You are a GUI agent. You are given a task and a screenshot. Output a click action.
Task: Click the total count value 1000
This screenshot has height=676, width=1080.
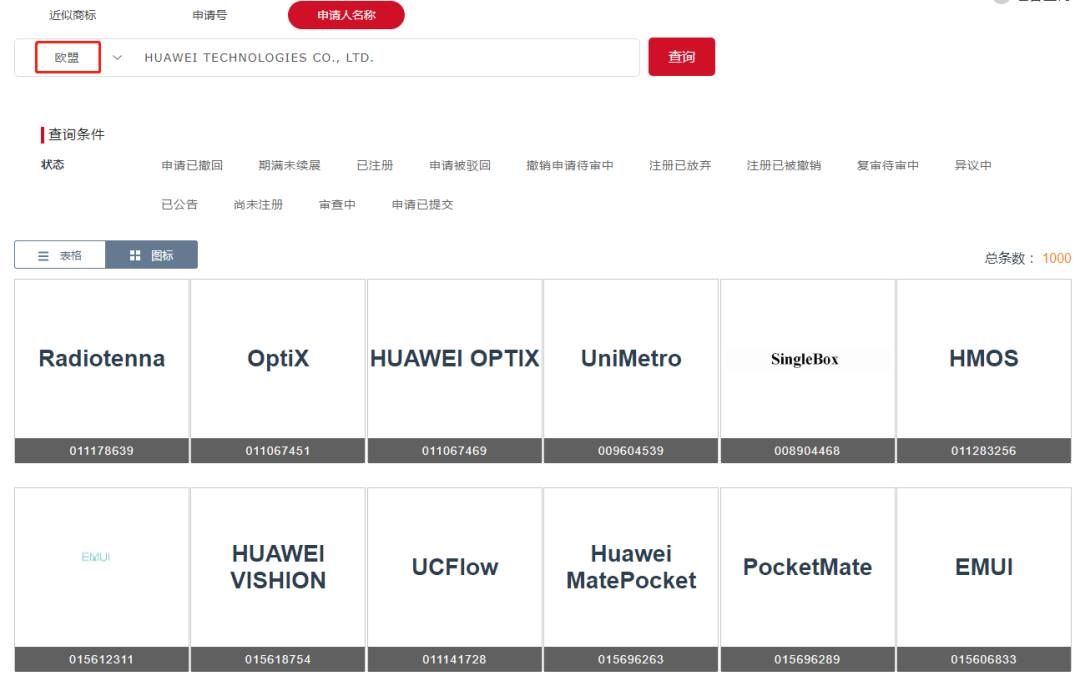point(1057,258)
